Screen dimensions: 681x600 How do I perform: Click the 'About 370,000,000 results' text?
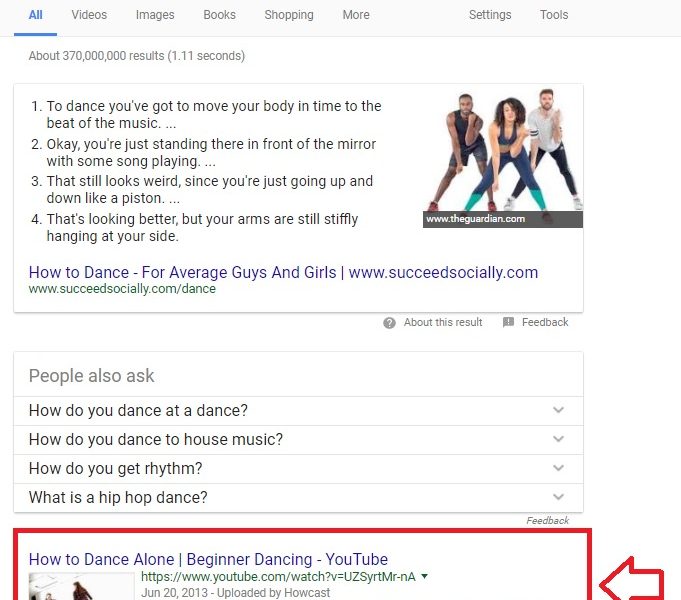[x=137, y=56]
